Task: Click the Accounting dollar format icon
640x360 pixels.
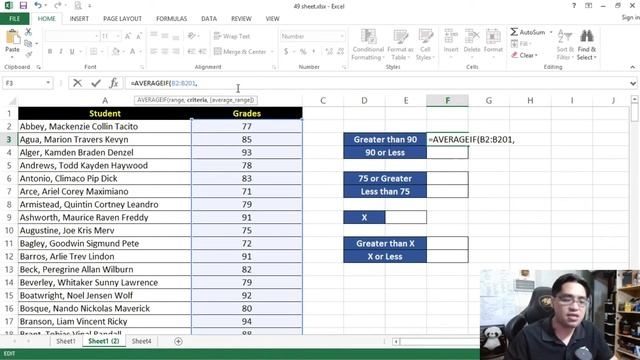Action: (x=286, y=51)
